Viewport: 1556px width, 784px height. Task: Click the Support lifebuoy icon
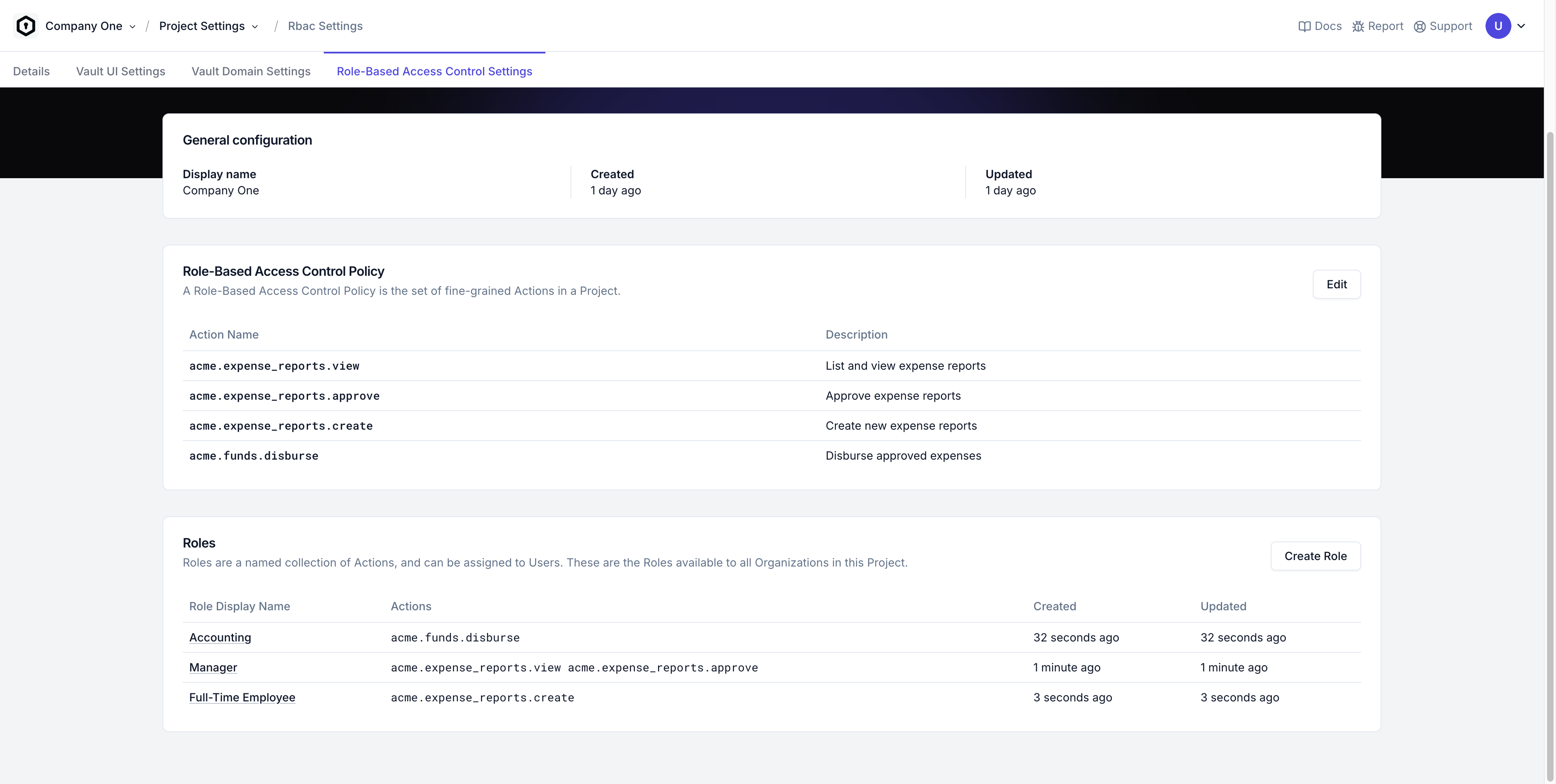pyautogui.click(x=1419, y=27)
